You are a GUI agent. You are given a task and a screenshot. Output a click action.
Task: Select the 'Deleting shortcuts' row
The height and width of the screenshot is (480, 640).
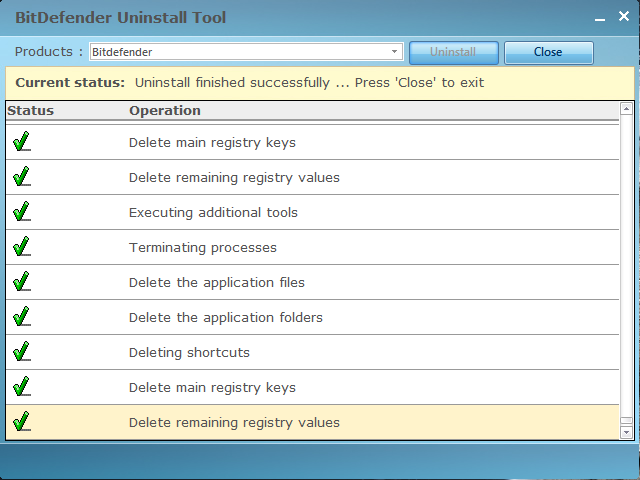312,353
